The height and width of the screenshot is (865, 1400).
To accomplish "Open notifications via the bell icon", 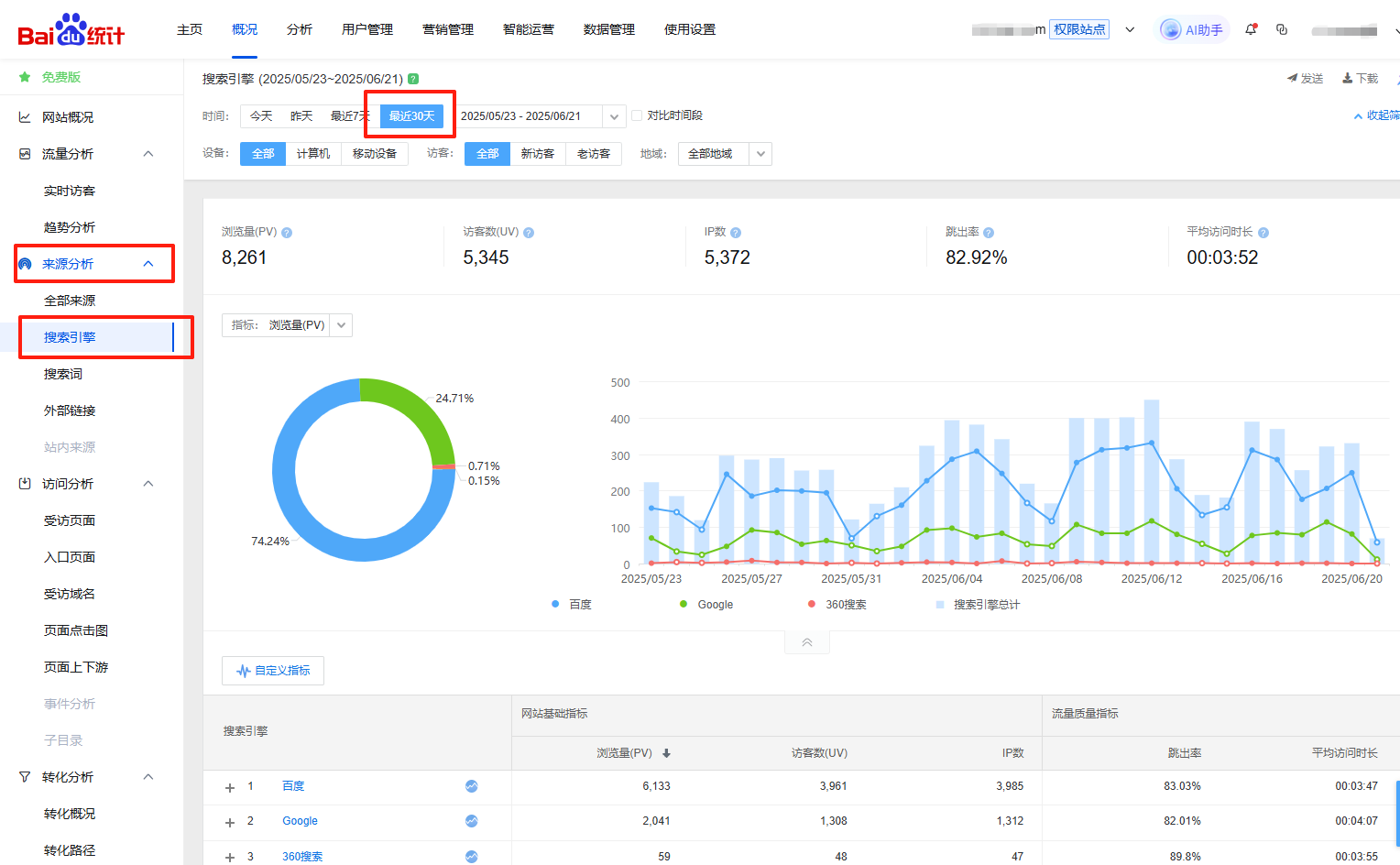I will click(1250, 29).
